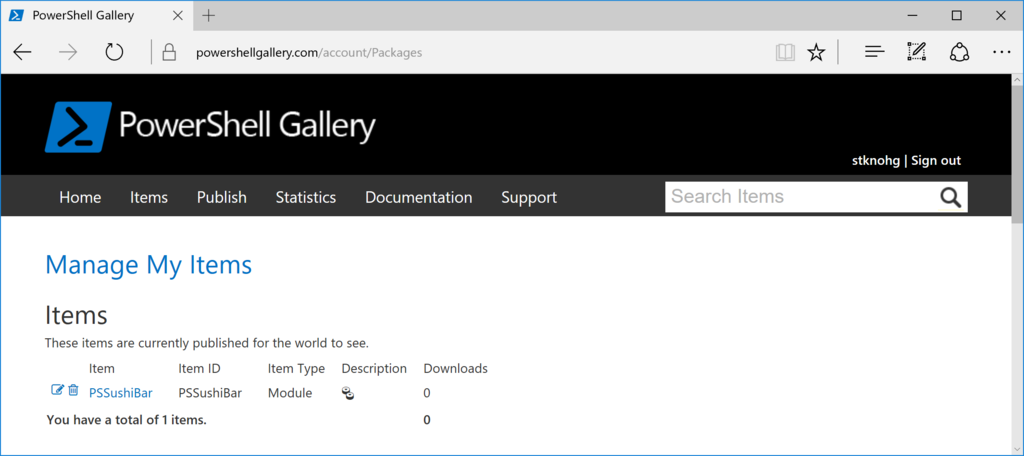The height and width of the screenshot is (456, 1024).
Task: Add page to favorites star icon
Action: (816, 52)
